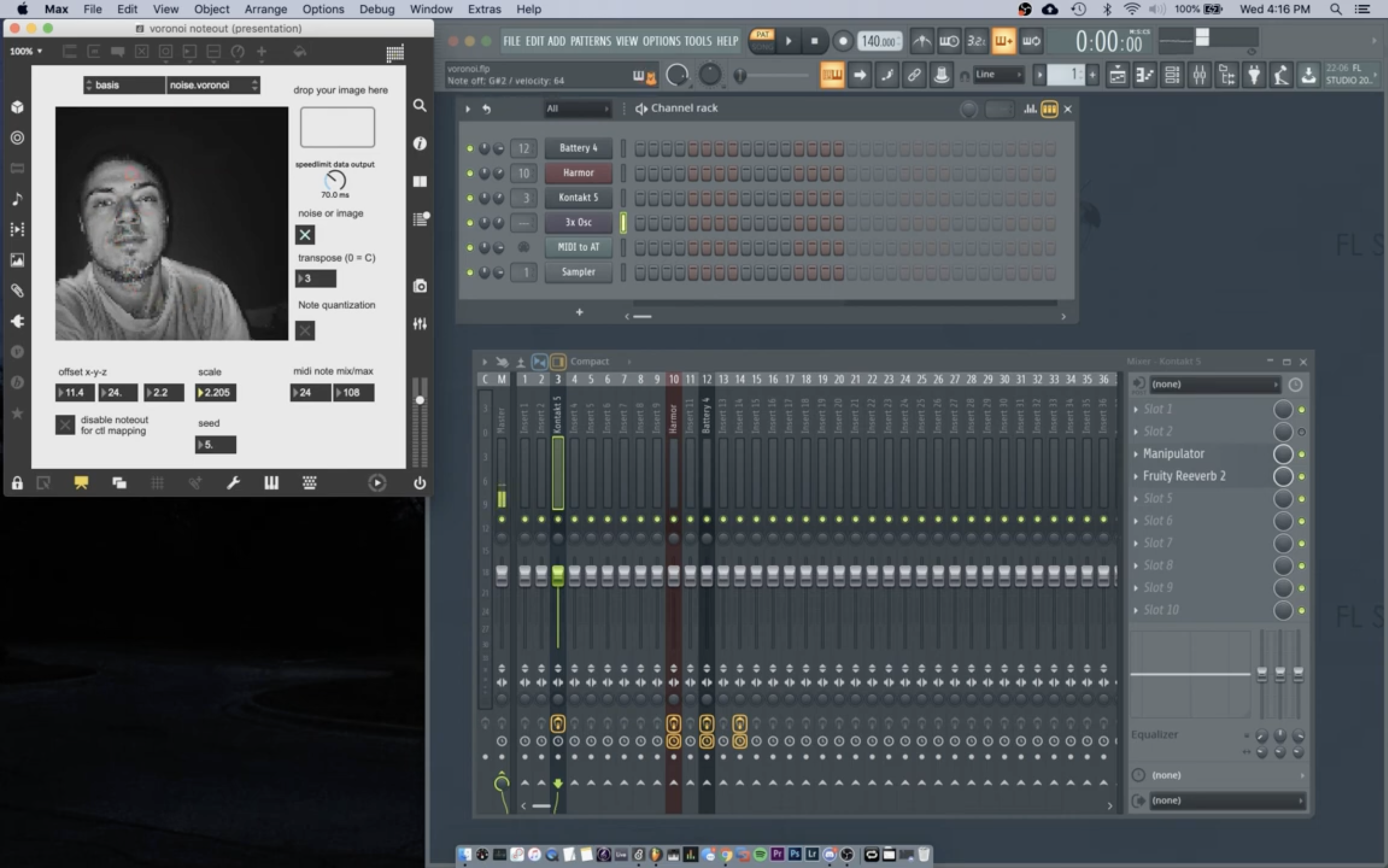Open the Max inspector info icon
This screenshot has width=1388, height=868.
coord(420,144)
